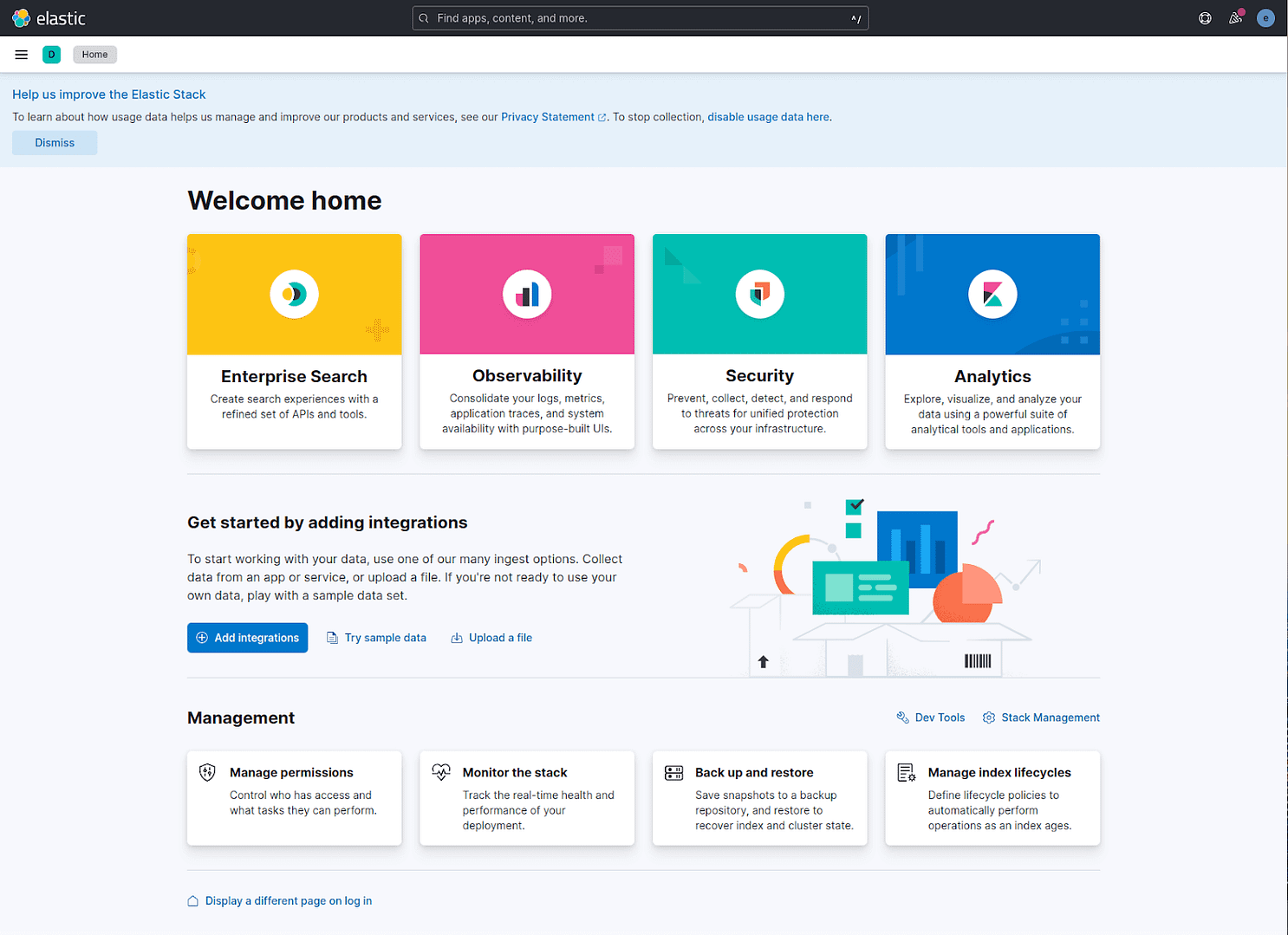Open the user avatar menu
The image size is (1288, 935).
(1265, 17)
